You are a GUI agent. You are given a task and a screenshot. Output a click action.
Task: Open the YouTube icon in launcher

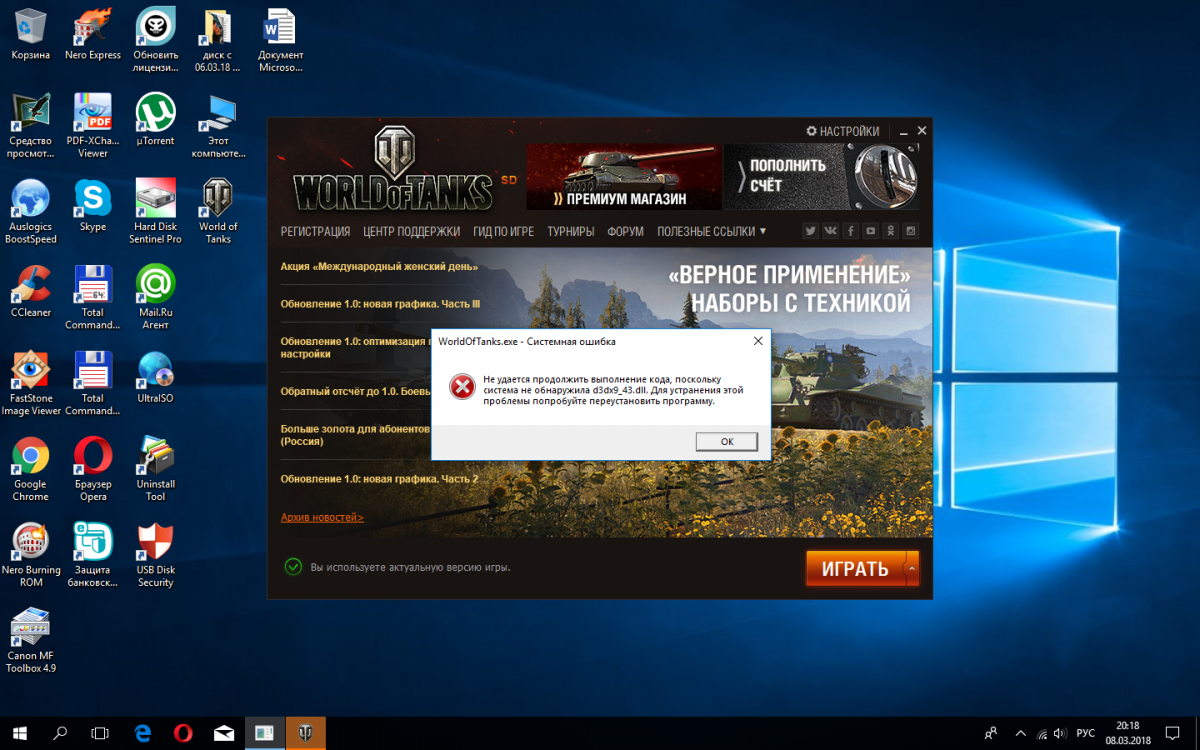tap(871, 231)
